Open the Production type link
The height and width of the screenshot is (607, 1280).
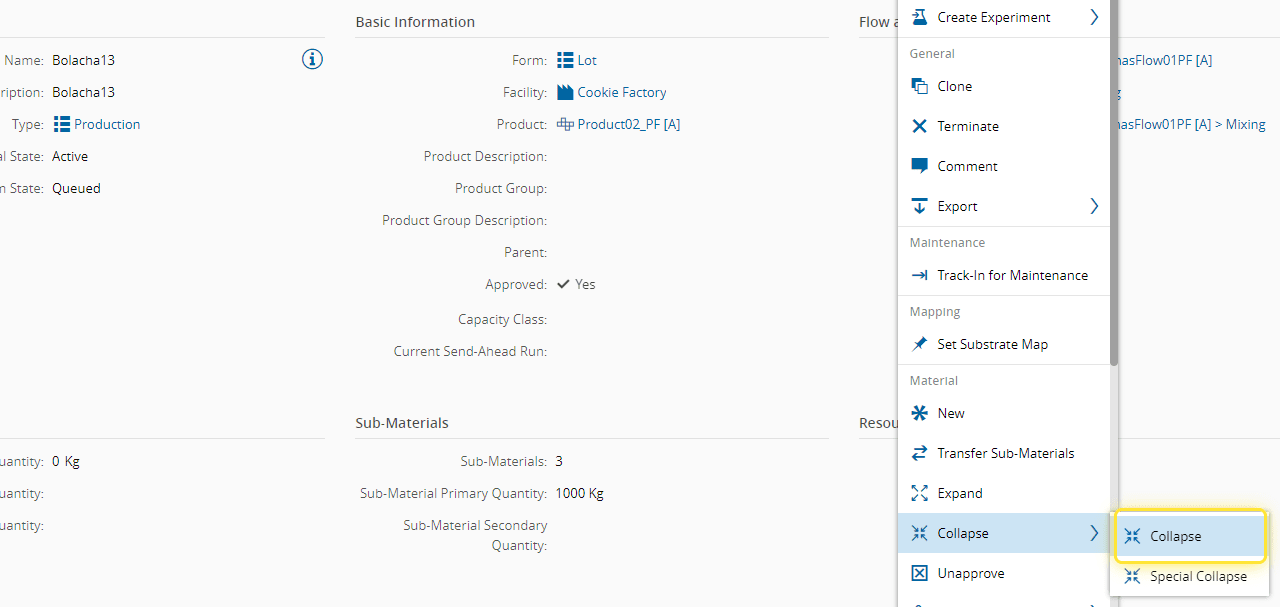(x=106, y=124)
